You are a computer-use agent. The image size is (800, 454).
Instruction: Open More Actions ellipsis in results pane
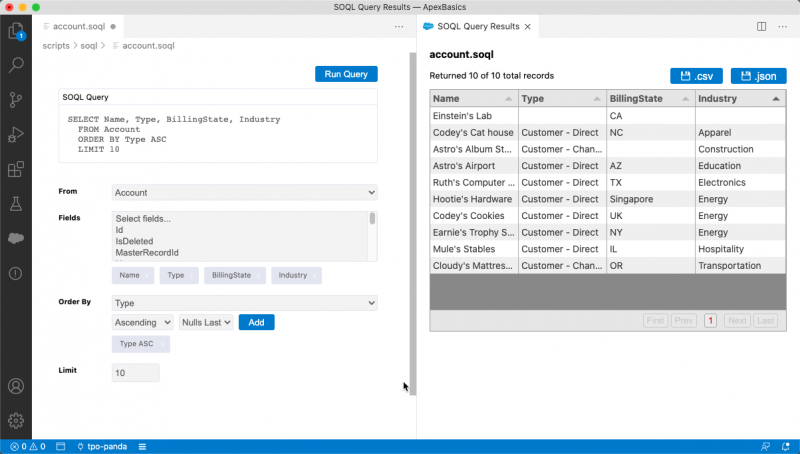click(x=783, y=27)
